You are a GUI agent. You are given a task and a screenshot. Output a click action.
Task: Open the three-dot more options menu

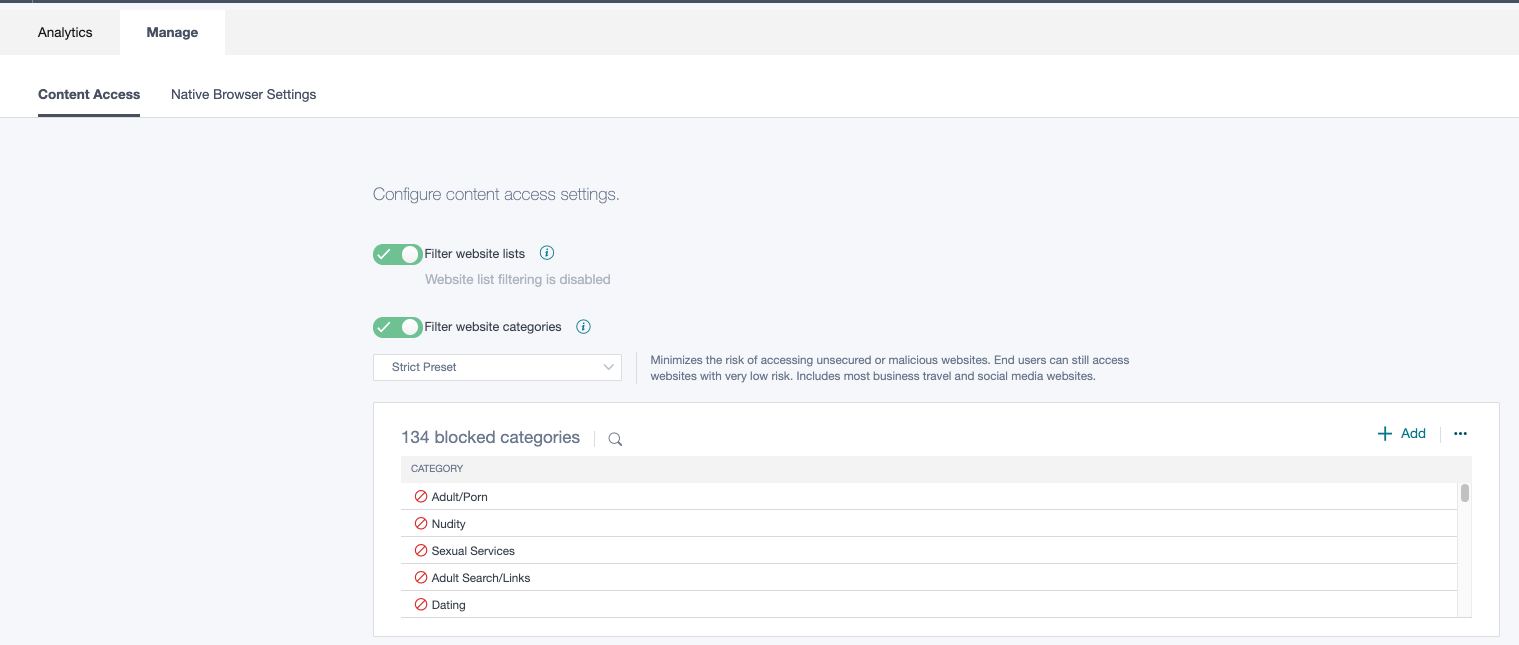(x=1460, y=434)
